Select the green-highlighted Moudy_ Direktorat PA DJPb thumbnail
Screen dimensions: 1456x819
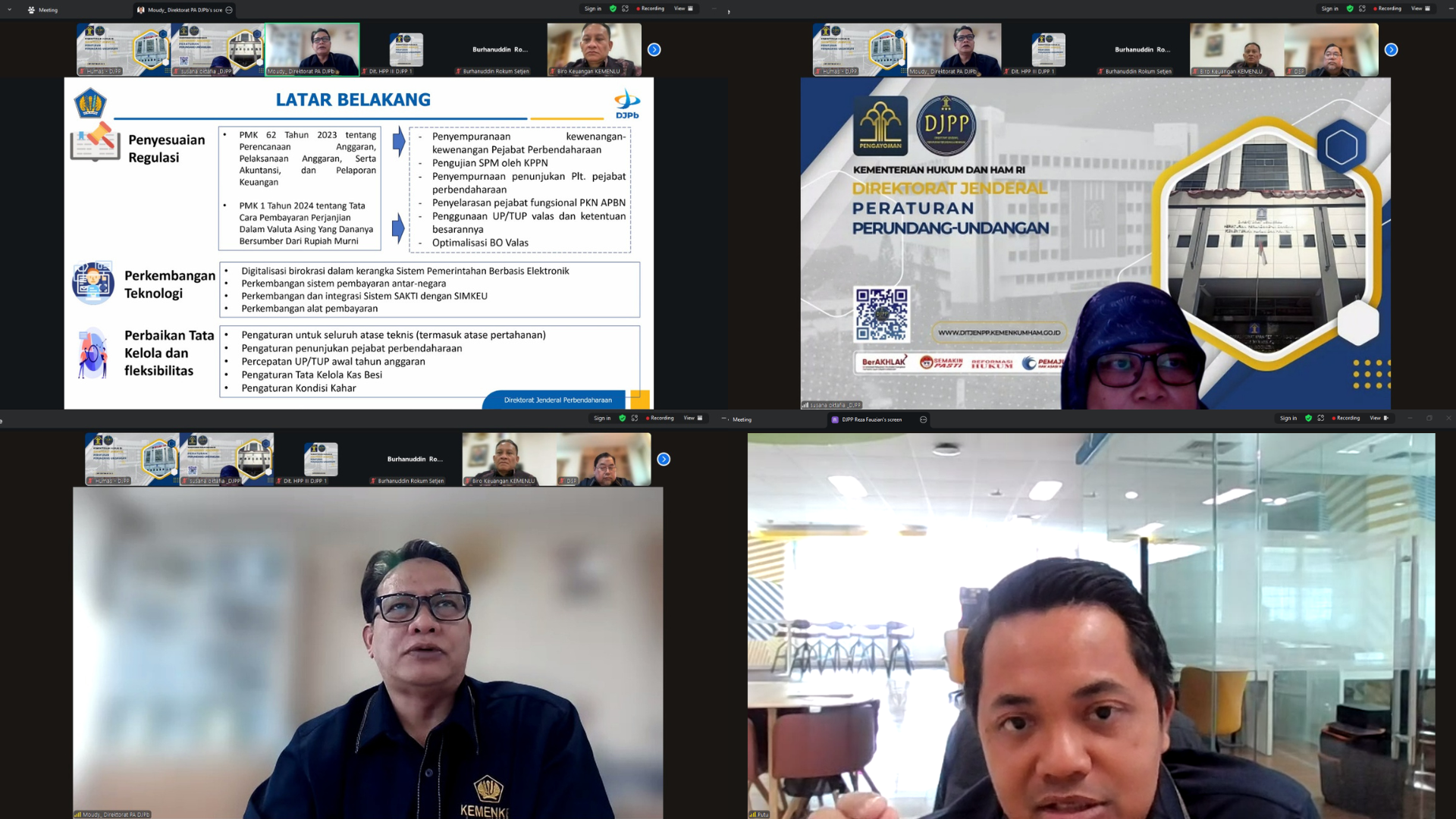click(x=312, y=49)
